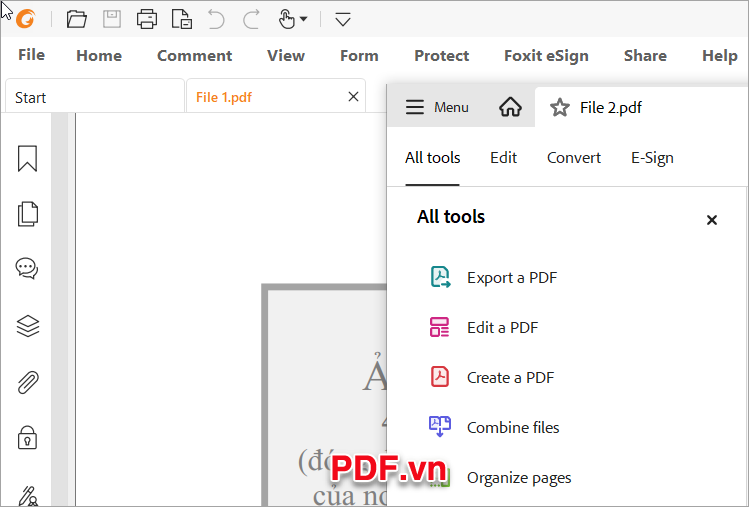Open the Acrobat Menu hamburger button
The width and height of the screenshot is (749, 507).
pyautogui.click(x=437, y=107)
